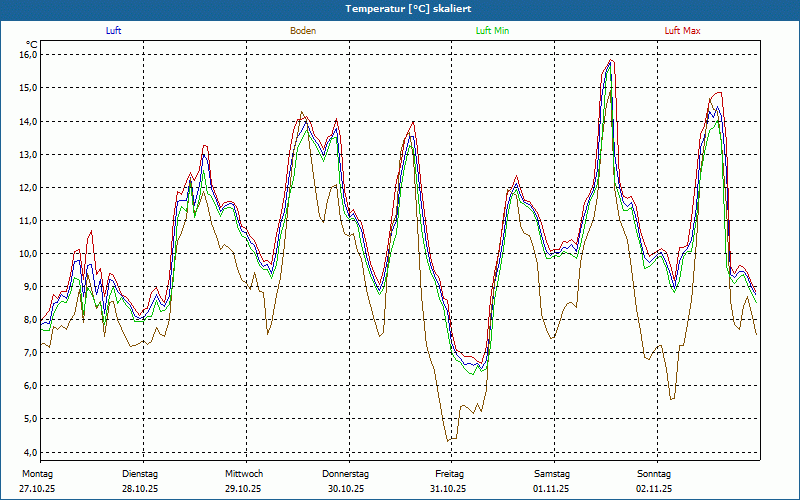
Task: Select the 4,0 label at the axis bottom
Action: tap(28, 451)
